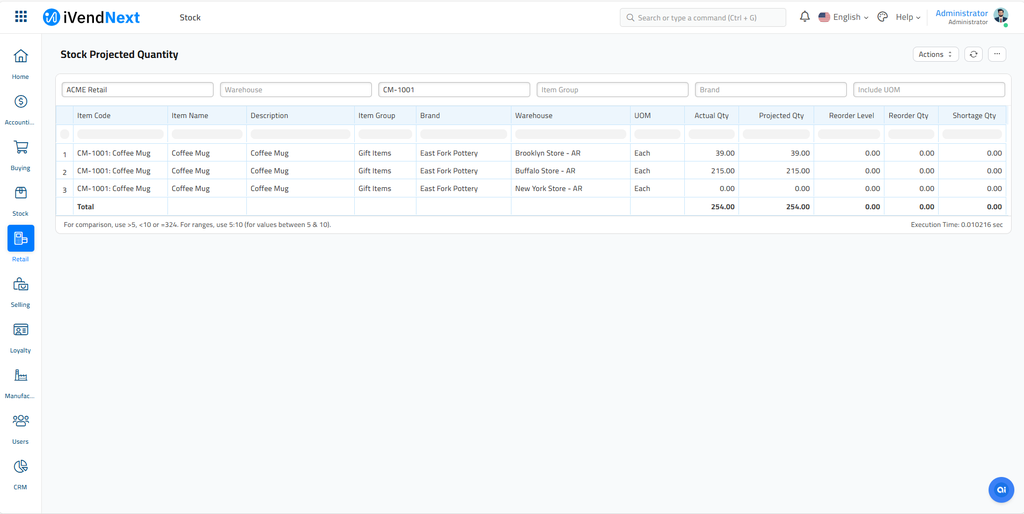The image size is (1024, 514).
Task: Sort by the Projected Qty column header
Action: click(x=781, y=116)
